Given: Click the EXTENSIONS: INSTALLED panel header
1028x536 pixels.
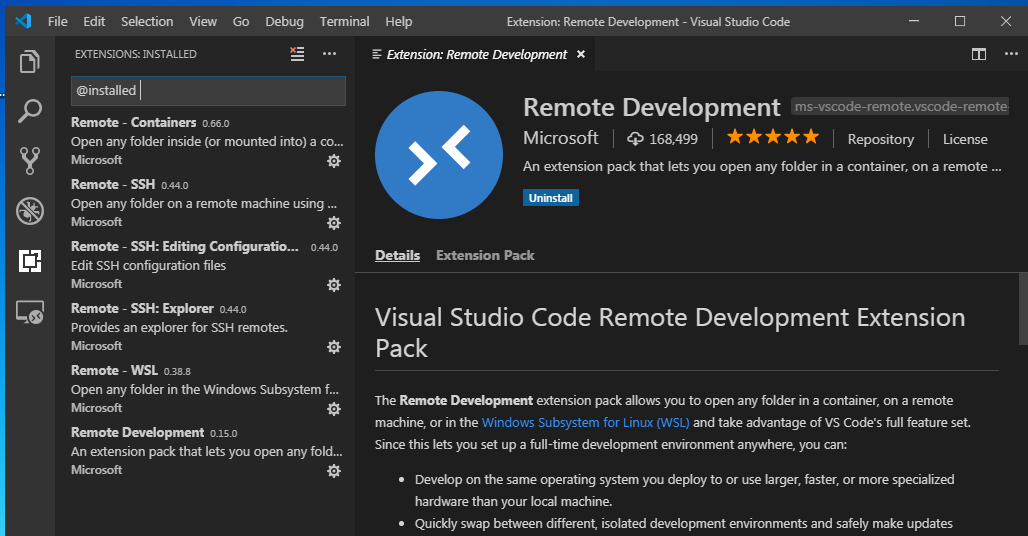Looking at the screenshot, I should click(136, 54).
